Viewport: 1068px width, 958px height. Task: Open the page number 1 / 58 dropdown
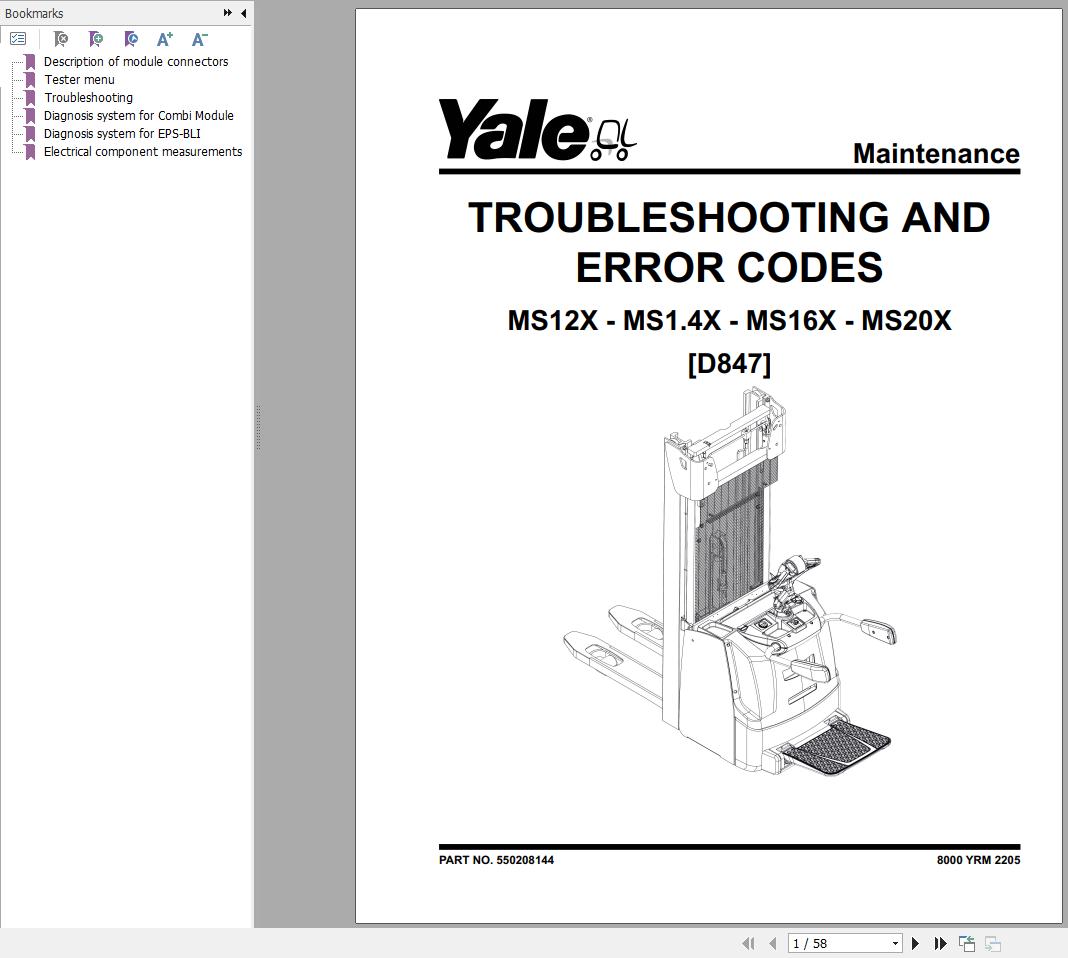pyautogui.click(x=895, y=944)
